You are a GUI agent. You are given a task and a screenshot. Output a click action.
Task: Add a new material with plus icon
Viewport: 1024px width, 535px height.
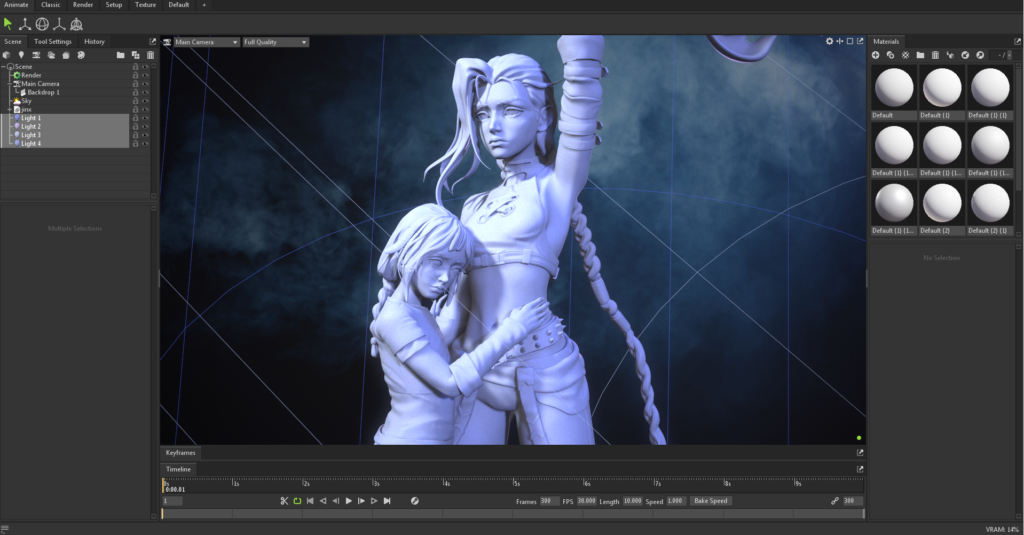click(x=875, y=55)
